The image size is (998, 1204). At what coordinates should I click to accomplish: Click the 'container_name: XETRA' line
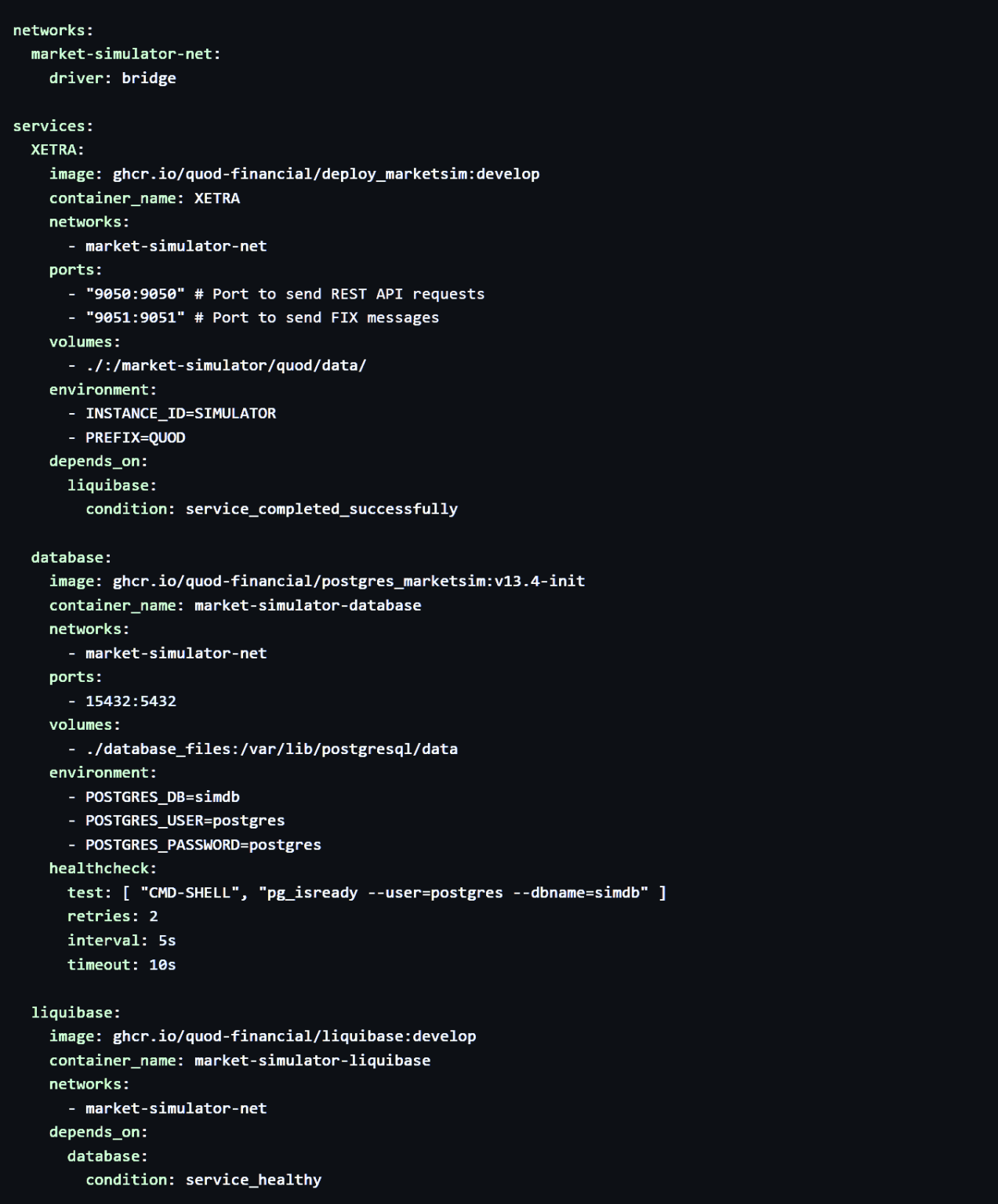[x=144, y=198]
